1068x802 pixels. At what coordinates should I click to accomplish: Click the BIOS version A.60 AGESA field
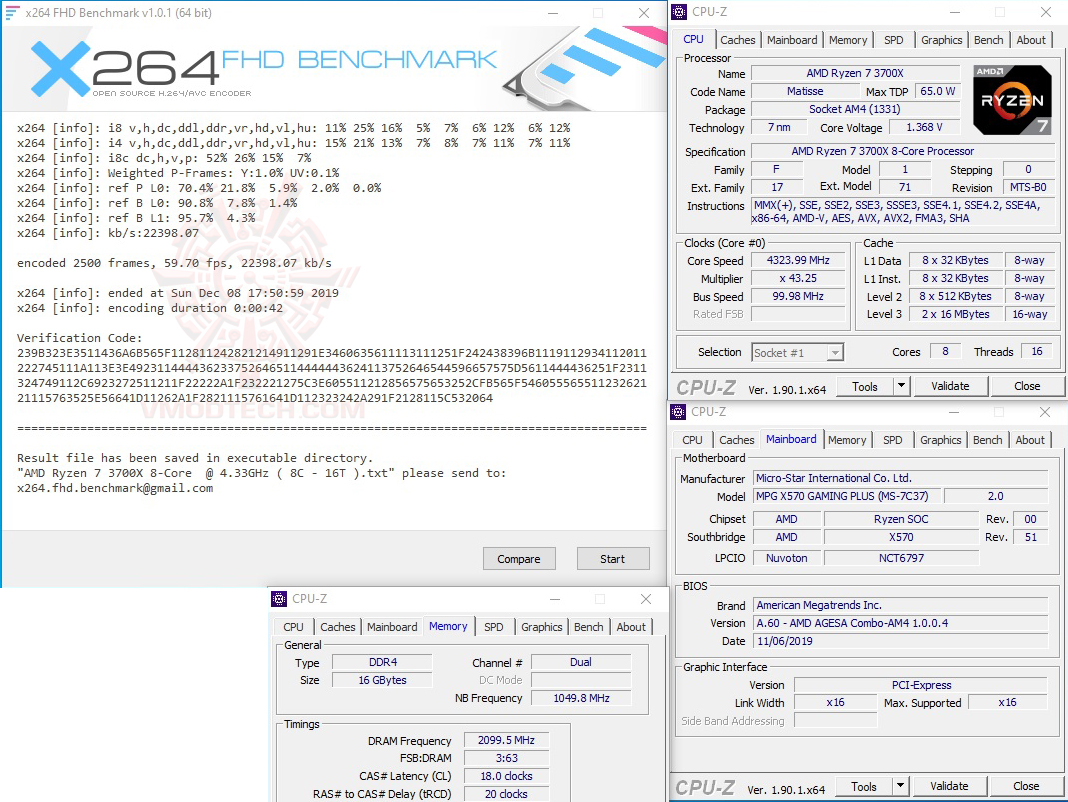click(900, 623)
